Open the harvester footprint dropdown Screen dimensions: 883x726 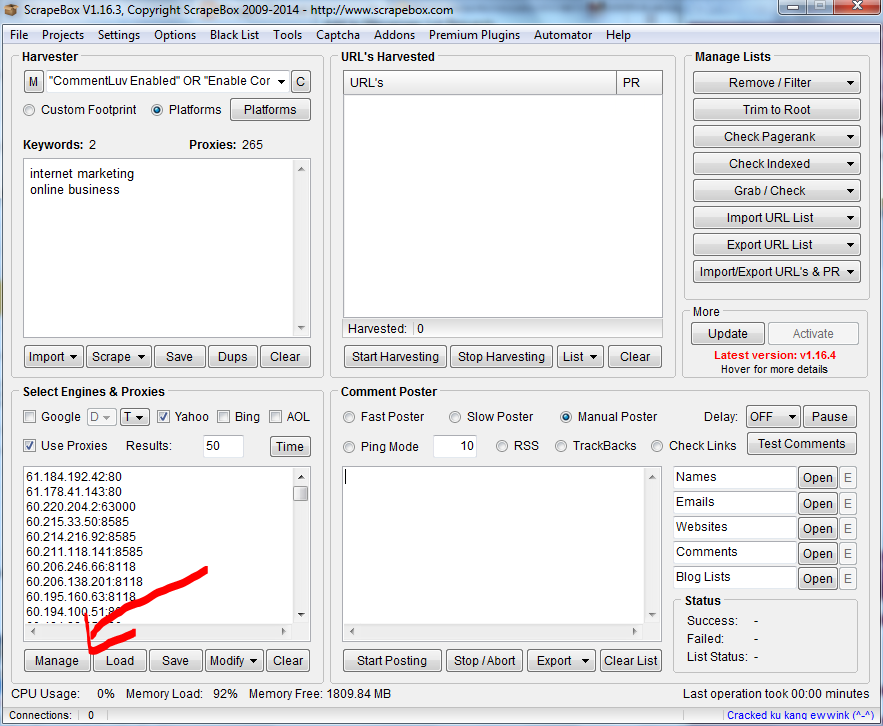point(281,82)
